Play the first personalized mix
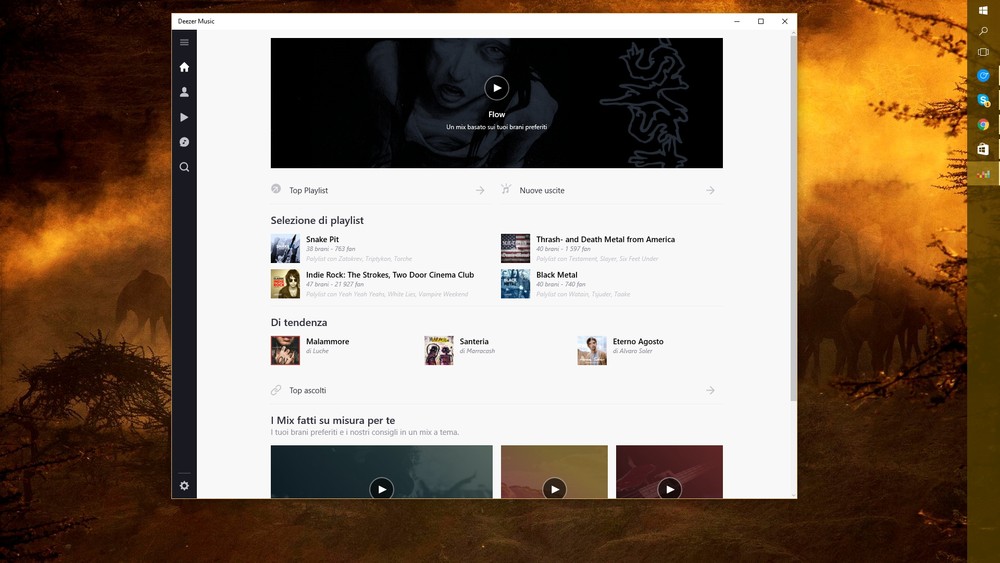Viewport: 1000px width, 563px height. [381, 489]
